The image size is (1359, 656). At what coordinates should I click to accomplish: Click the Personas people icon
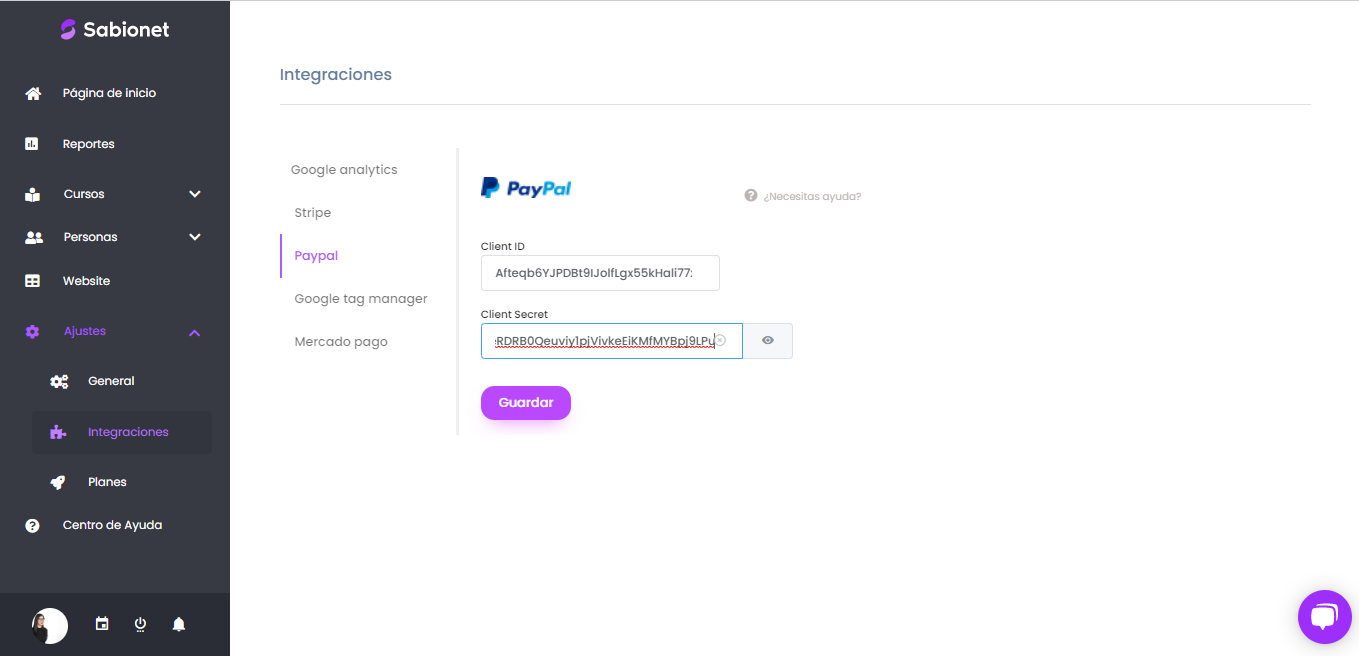pyautogui.click(x=34, y=237)
